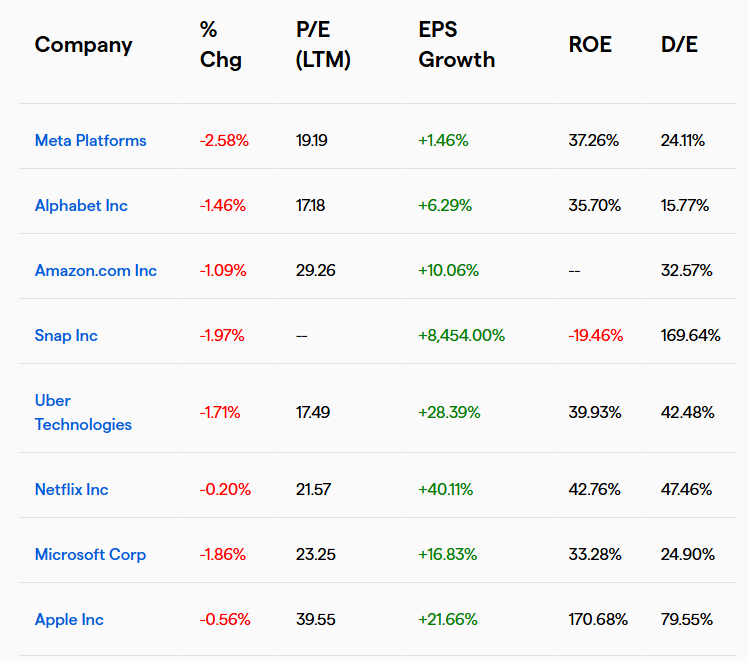Select Apple's ROE value 170.68%
This screenshot has height=663, width=748.
[x=598, y=619]
